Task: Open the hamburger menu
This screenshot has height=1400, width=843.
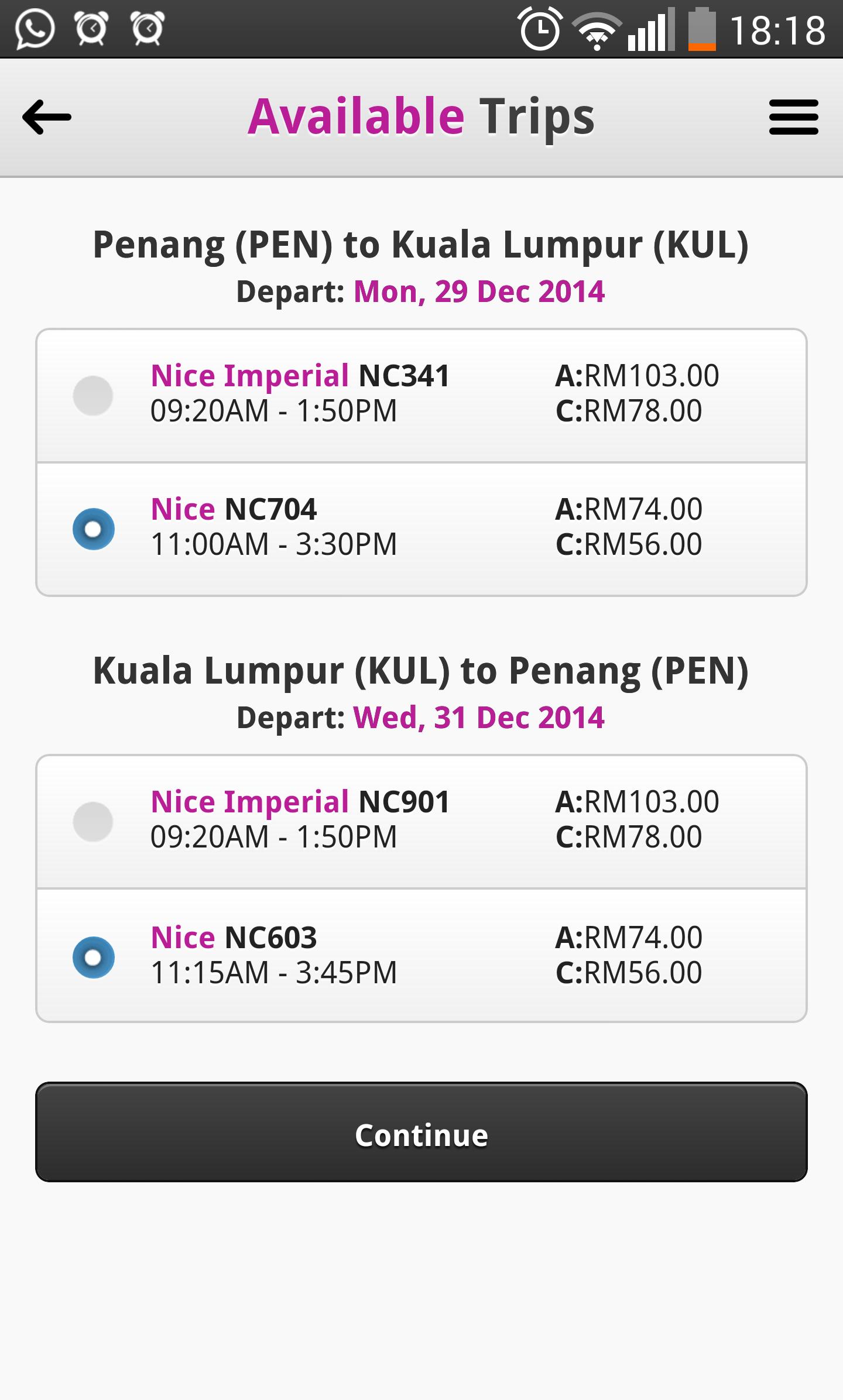Action: [793, 117]
